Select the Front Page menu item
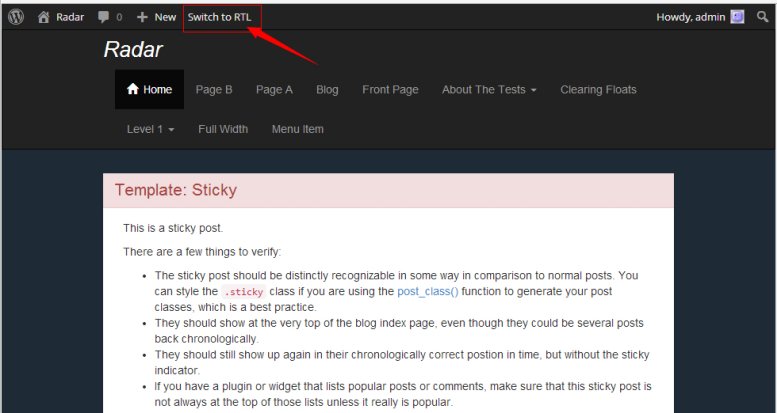Screen dimensions: 777x413 [x=390, y=90]
